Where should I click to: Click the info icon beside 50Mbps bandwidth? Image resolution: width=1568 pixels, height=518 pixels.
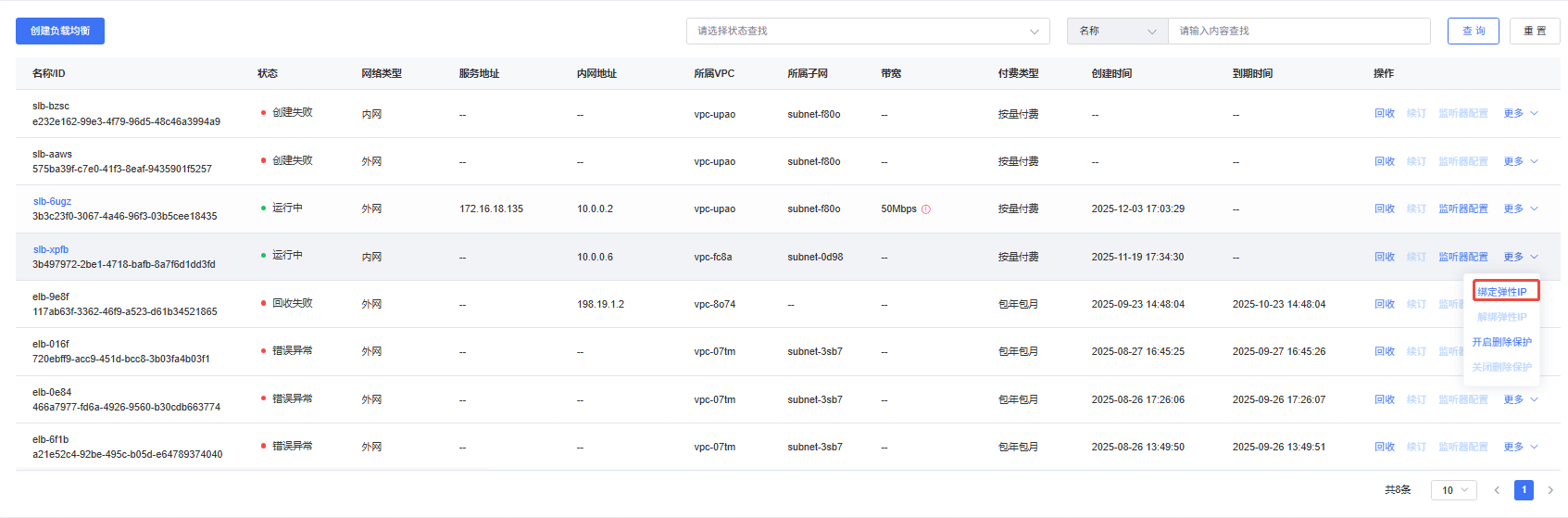(926, 209)
